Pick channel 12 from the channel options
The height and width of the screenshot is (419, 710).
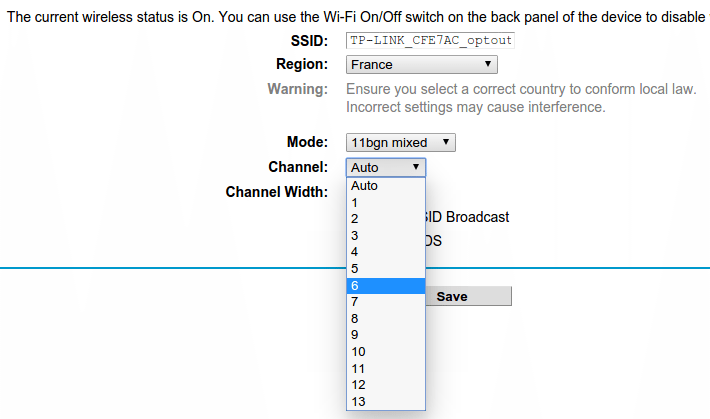[386, 385]
